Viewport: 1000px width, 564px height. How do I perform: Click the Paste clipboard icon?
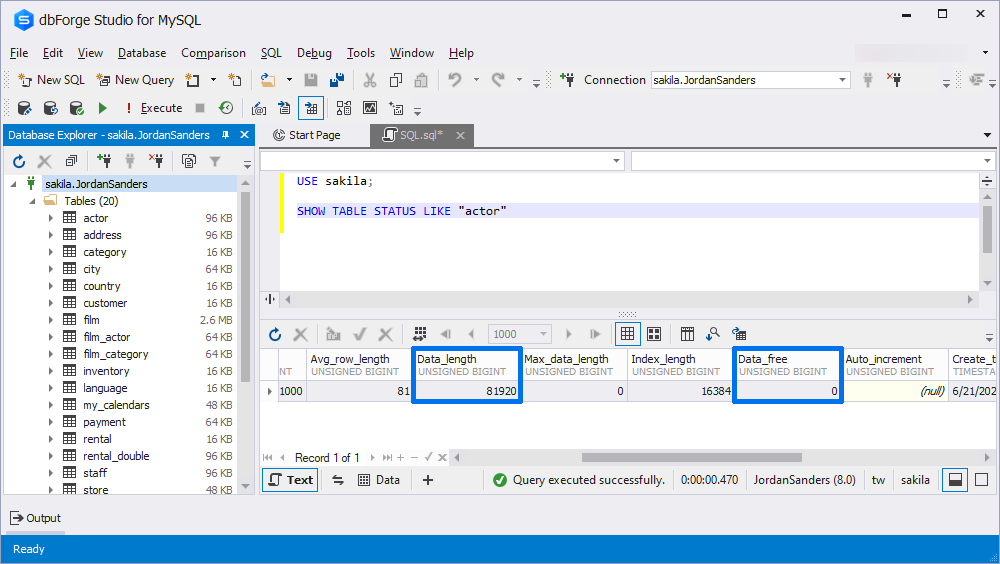[421, 80]
